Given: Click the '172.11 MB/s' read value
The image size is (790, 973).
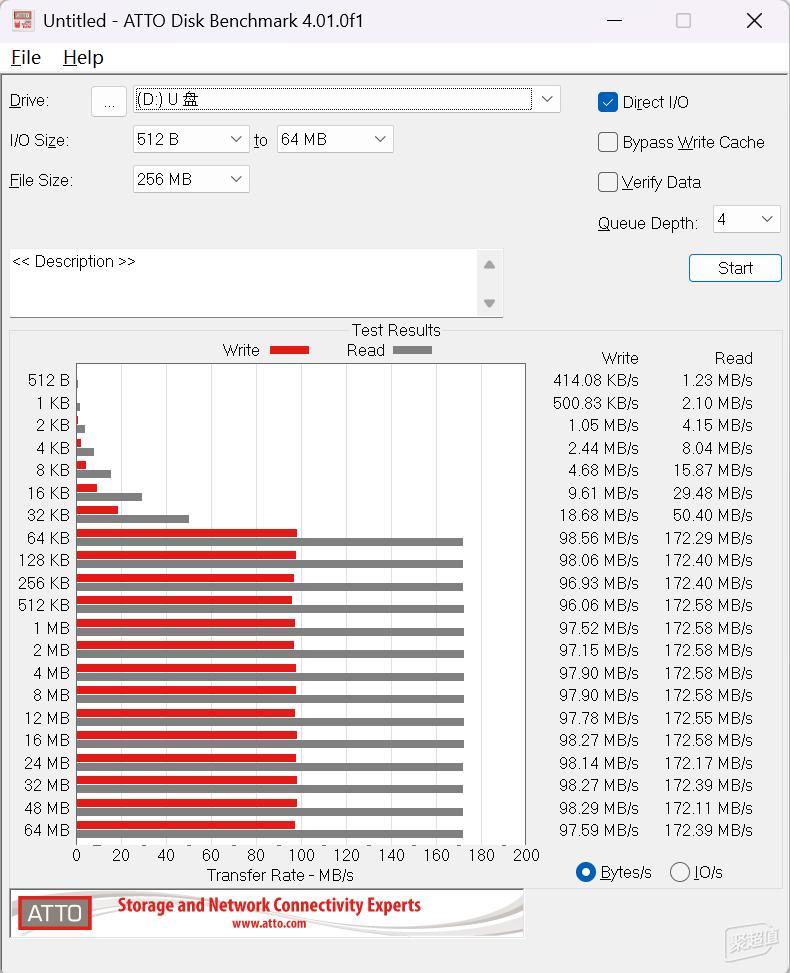Looking at the screenshot, I should (708, 808).
